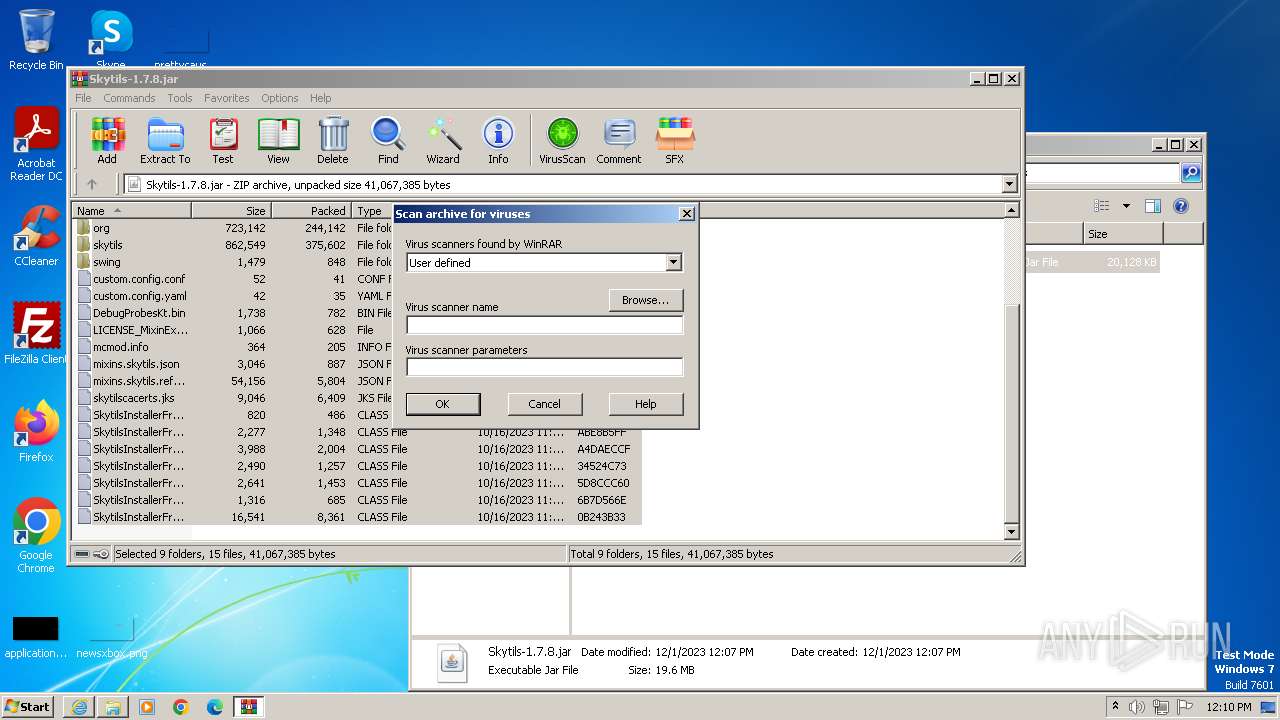
Task: Open the Options menu
Action: point(280,98)
